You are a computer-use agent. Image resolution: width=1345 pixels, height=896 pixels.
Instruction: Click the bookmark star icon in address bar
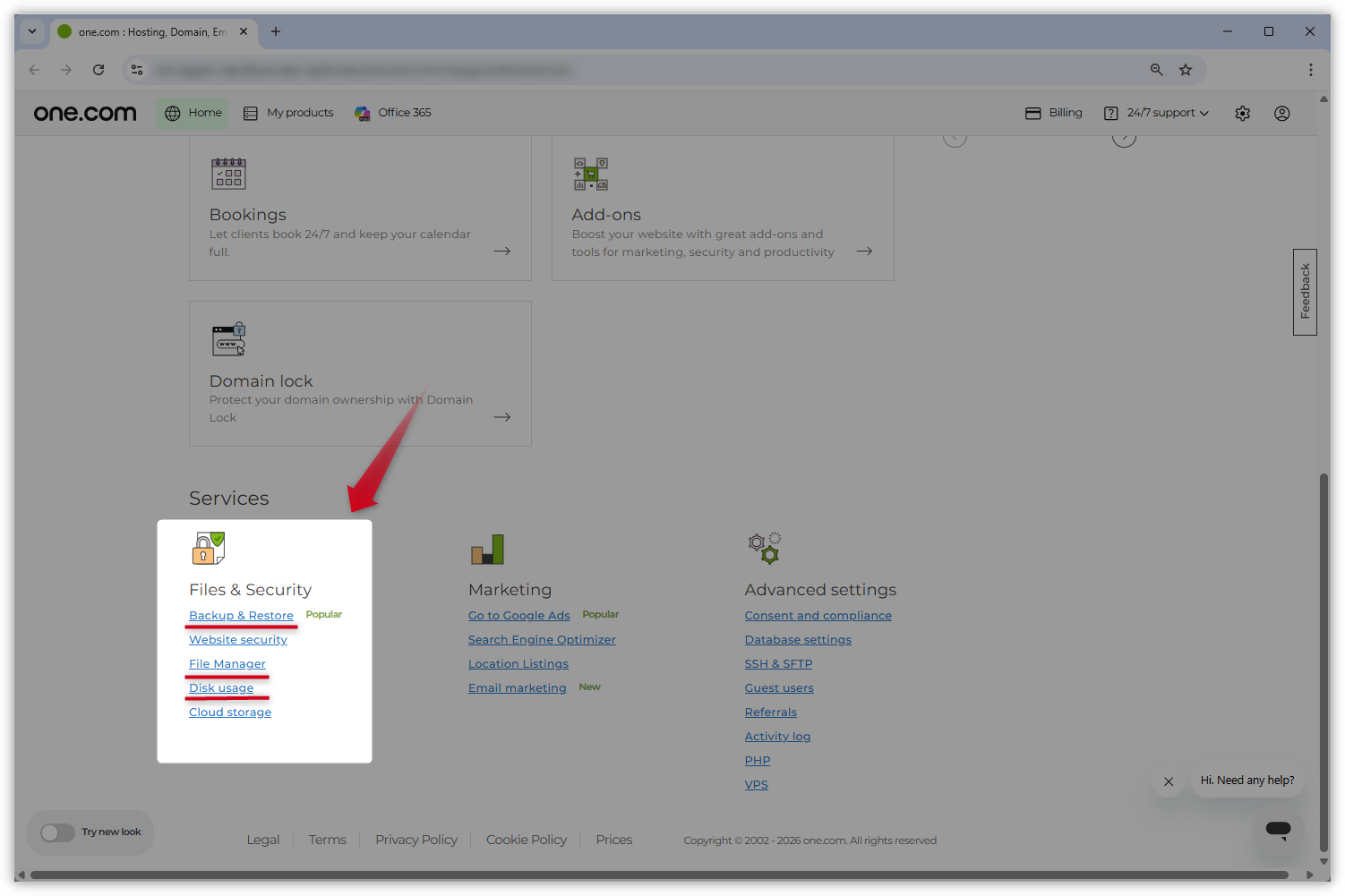point(1186,70)
